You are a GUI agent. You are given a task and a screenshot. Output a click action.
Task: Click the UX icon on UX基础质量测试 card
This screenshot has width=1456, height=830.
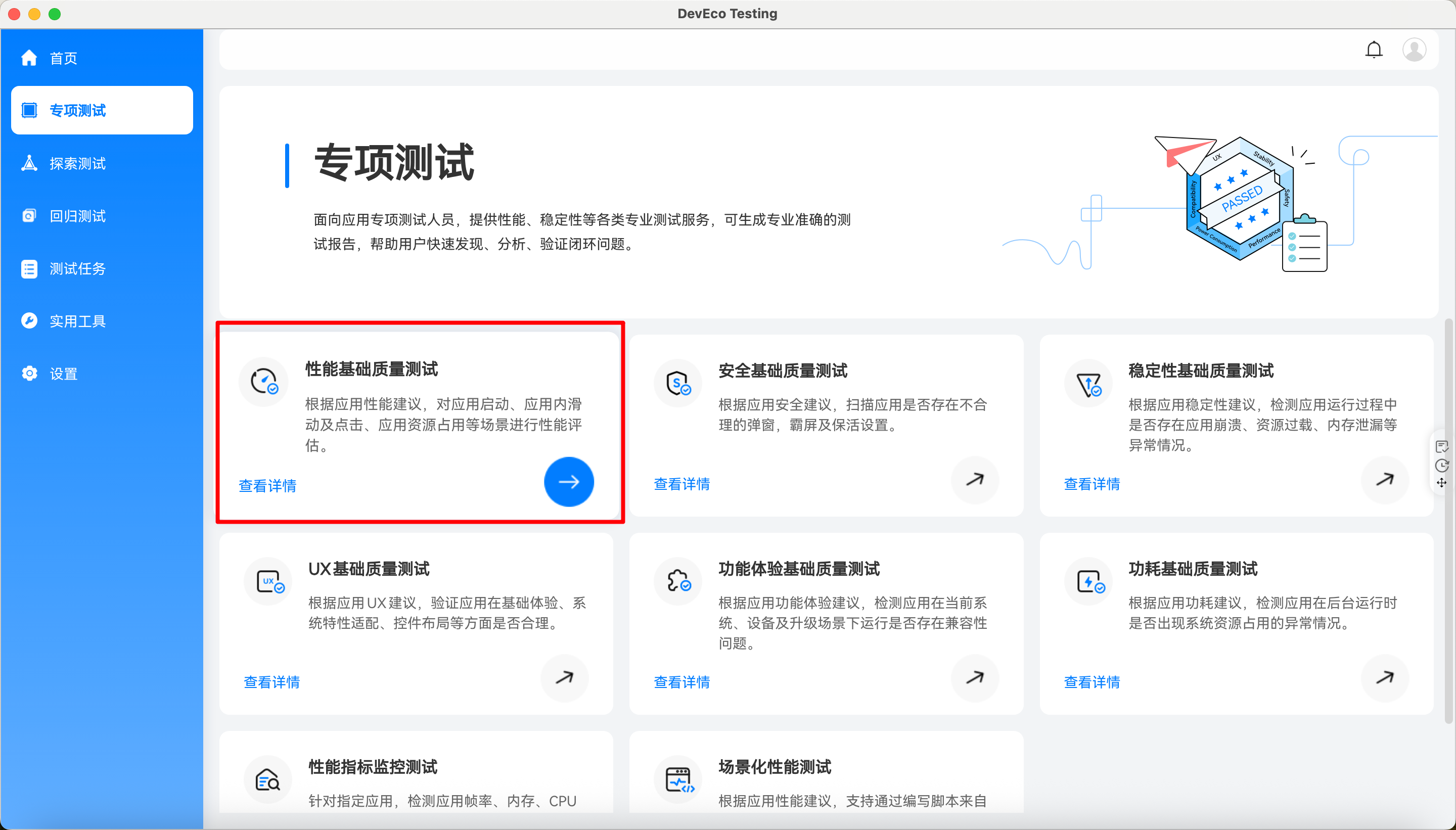tap(268, 581)
